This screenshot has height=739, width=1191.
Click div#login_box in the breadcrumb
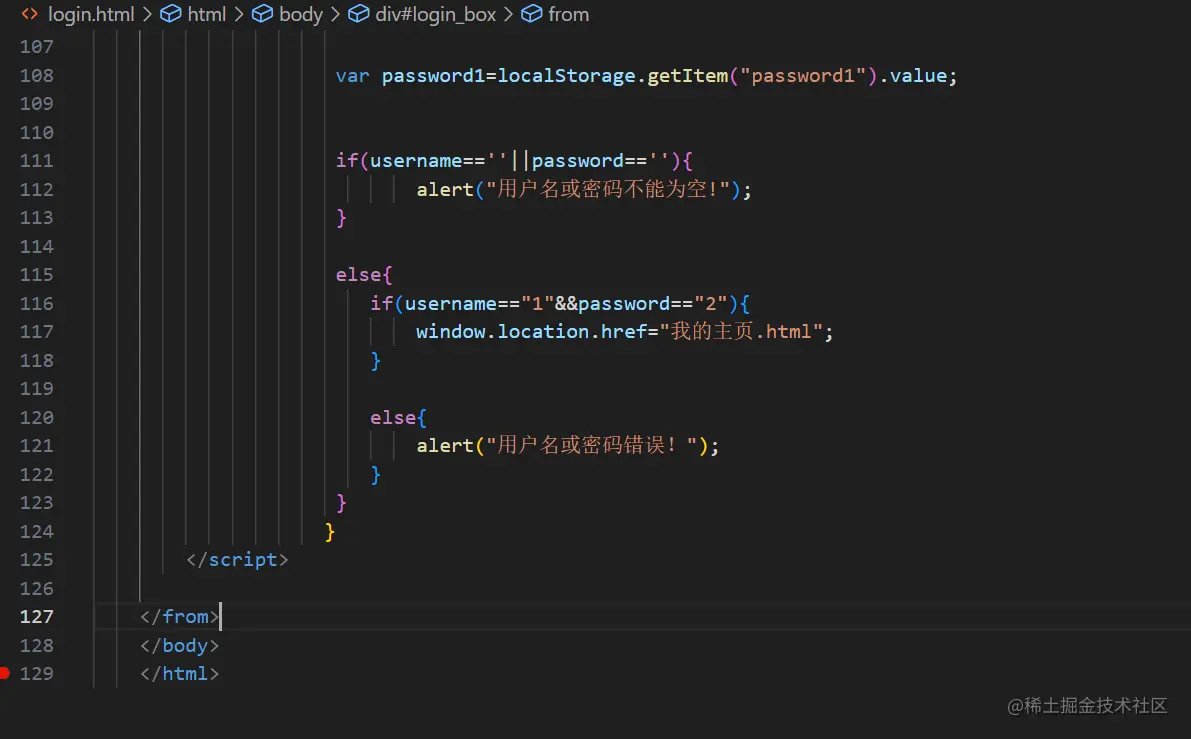[x=435, y=14]
